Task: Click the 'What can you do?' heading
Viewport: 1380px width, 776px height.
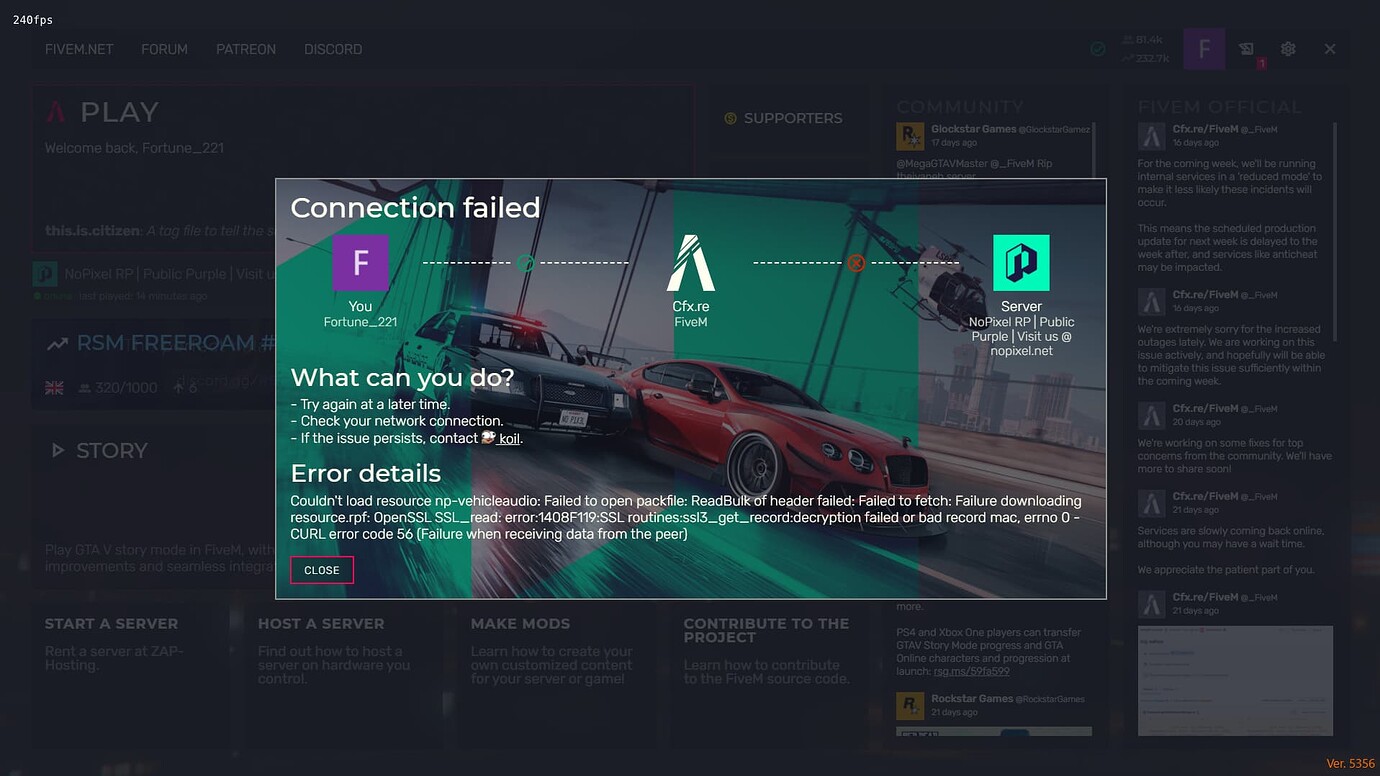Action: (x=402, y=378)
